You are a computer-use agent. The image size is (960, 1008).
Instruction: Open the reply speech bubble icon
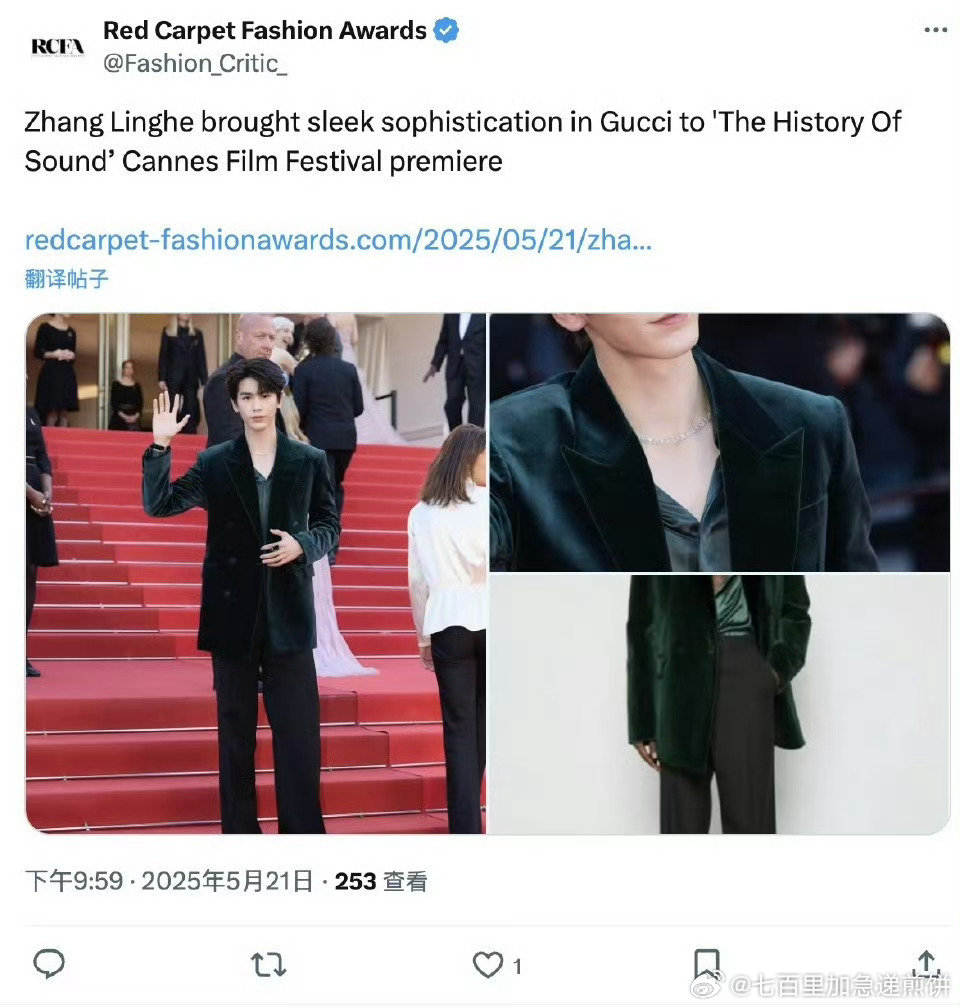(49, 964)
